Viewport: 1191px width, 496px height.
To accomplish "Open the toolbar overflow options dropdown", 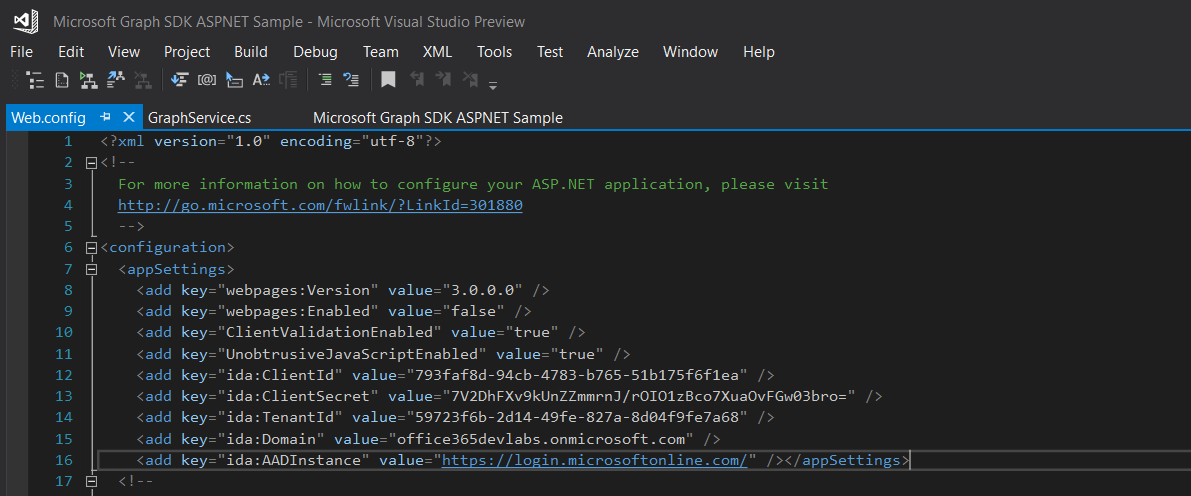I will pos(493,84).
